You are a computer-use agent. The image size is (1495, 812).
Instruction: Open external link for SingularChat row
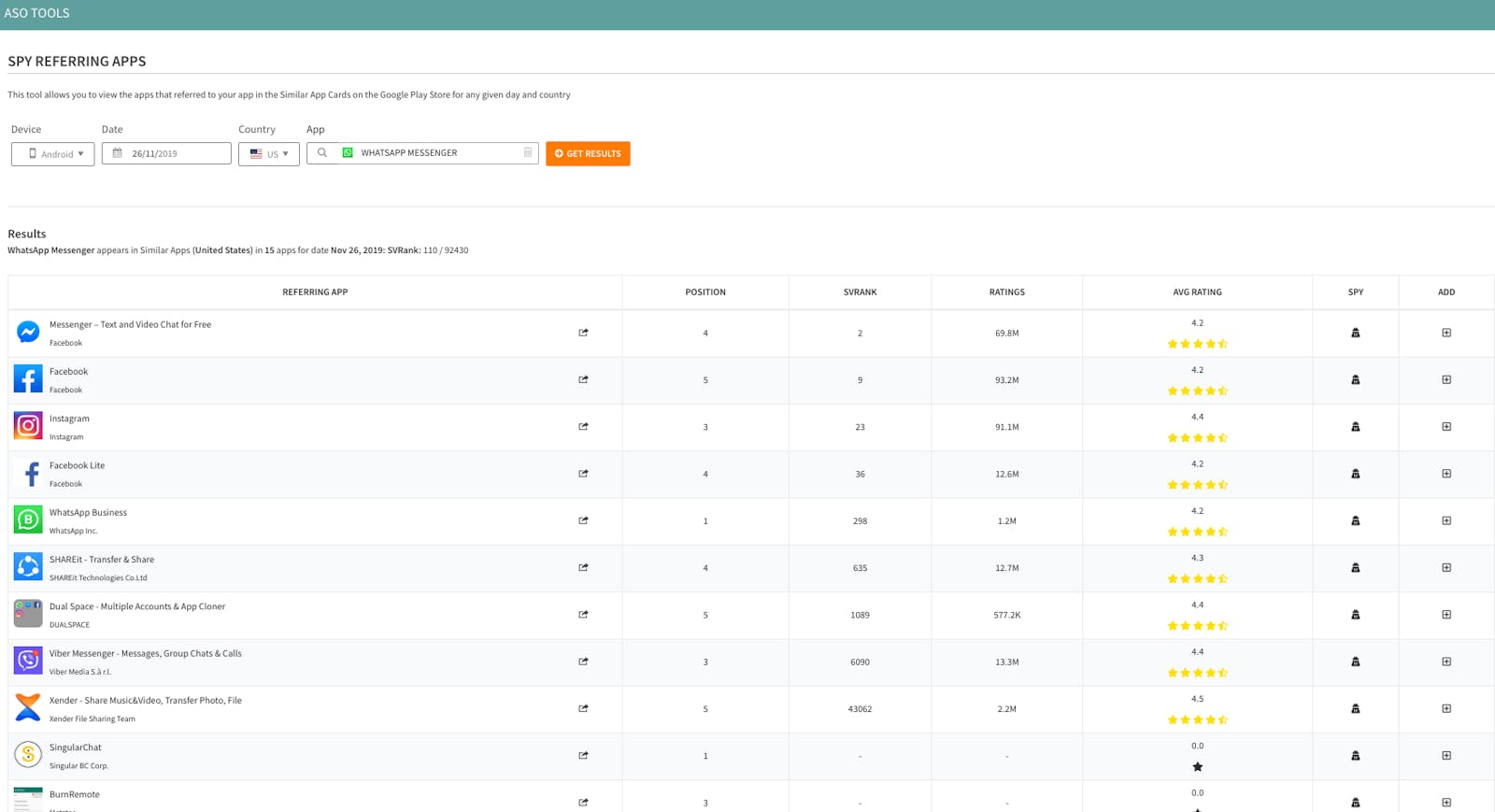coord(583,755)
